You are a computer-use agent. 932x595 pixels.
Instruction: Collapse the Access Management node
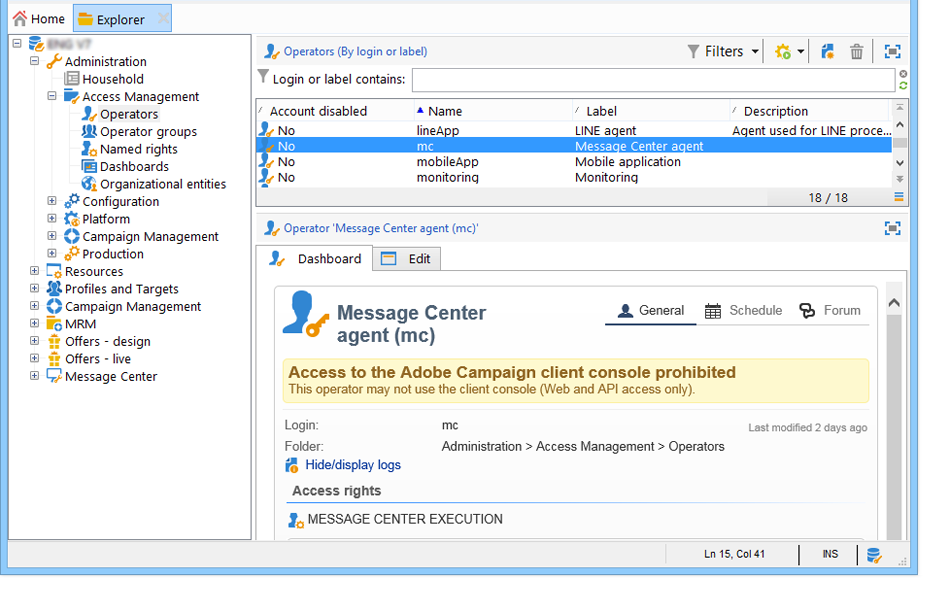[52, 97]
